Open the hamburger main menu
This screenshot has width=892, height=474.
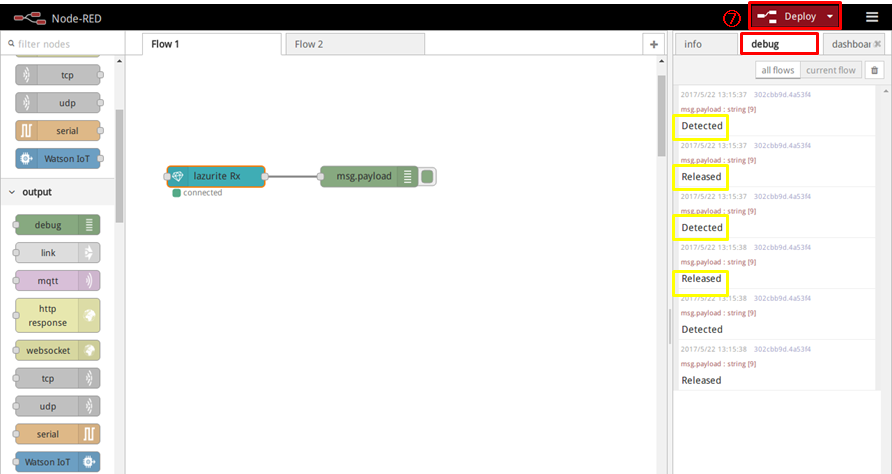872,17
